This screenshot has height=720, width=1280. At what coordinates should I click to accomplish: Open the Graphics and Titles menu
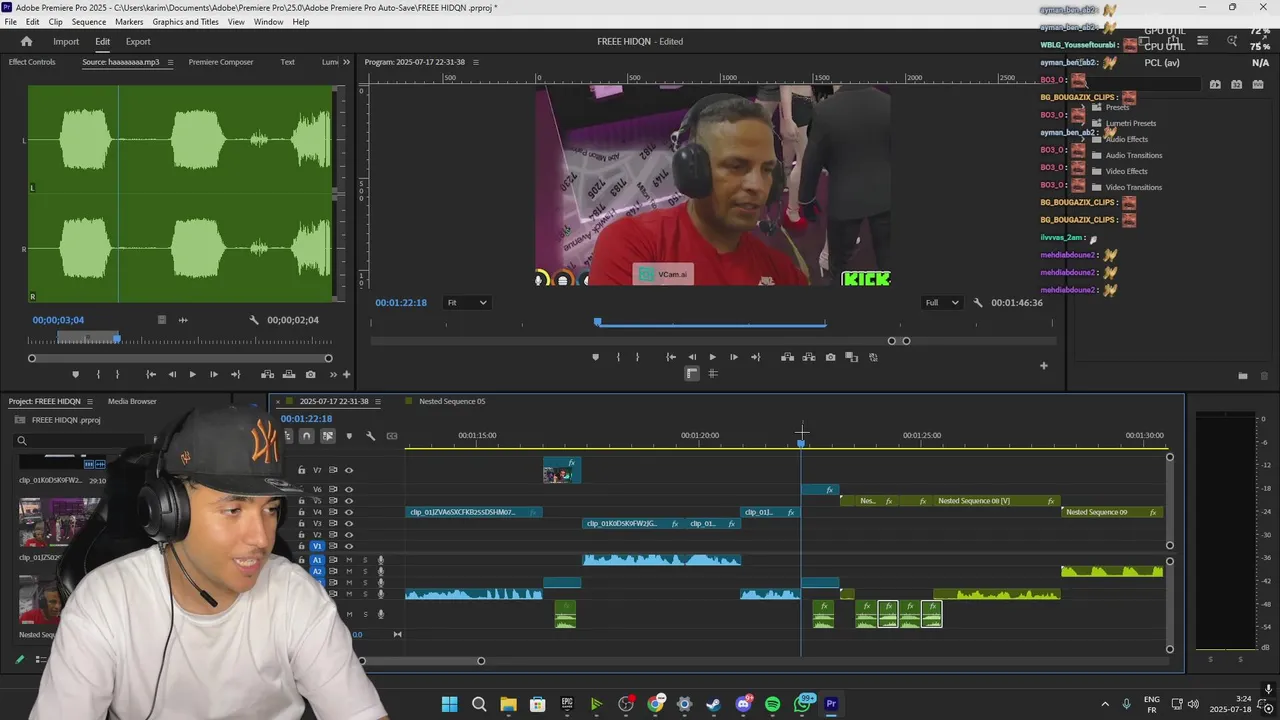coord(185,22)
